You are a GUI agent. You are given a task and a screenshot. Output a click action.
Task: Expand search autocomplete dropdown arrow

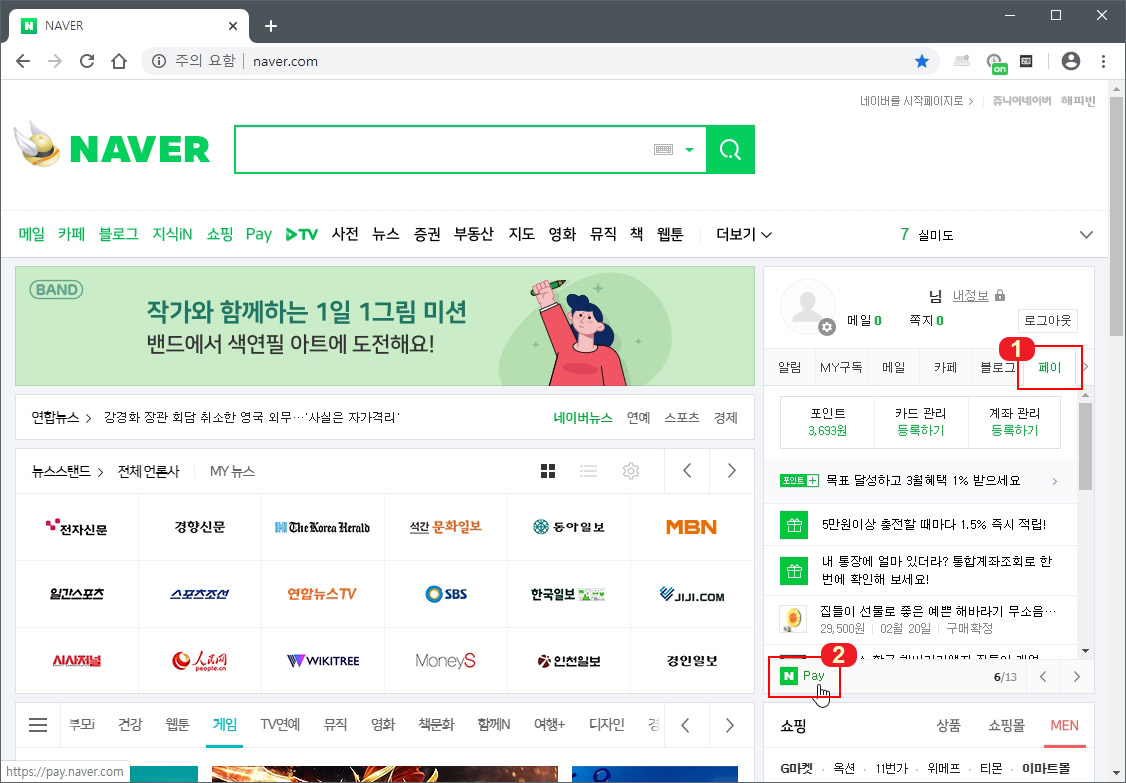tap(689, 149)
